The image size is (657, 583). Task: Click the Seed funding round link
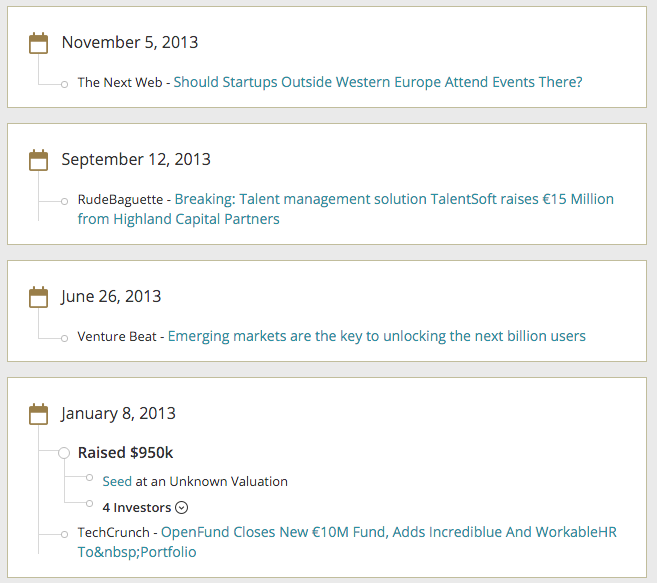point(117,481)
